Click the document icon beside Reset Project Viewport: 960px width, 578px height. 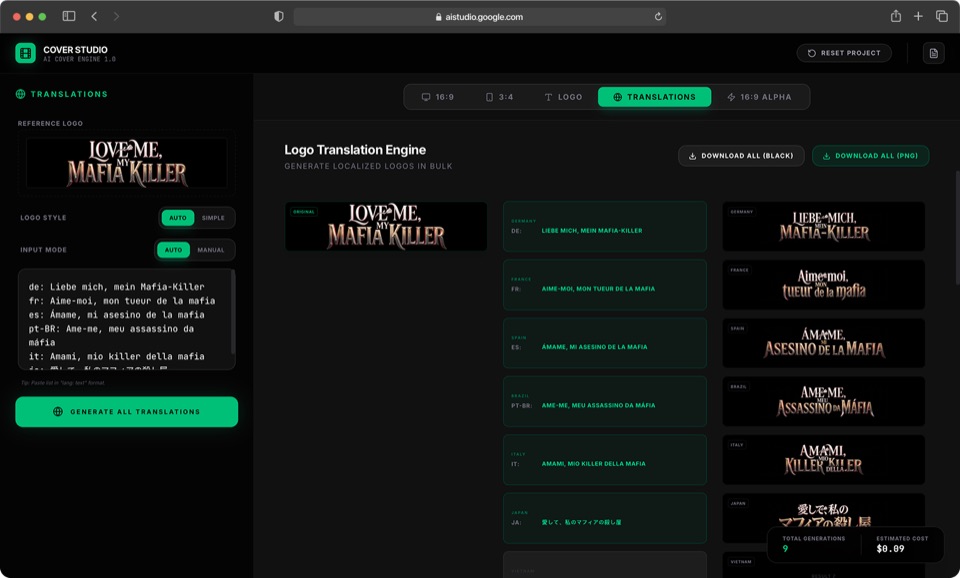[x=933, y=53]
